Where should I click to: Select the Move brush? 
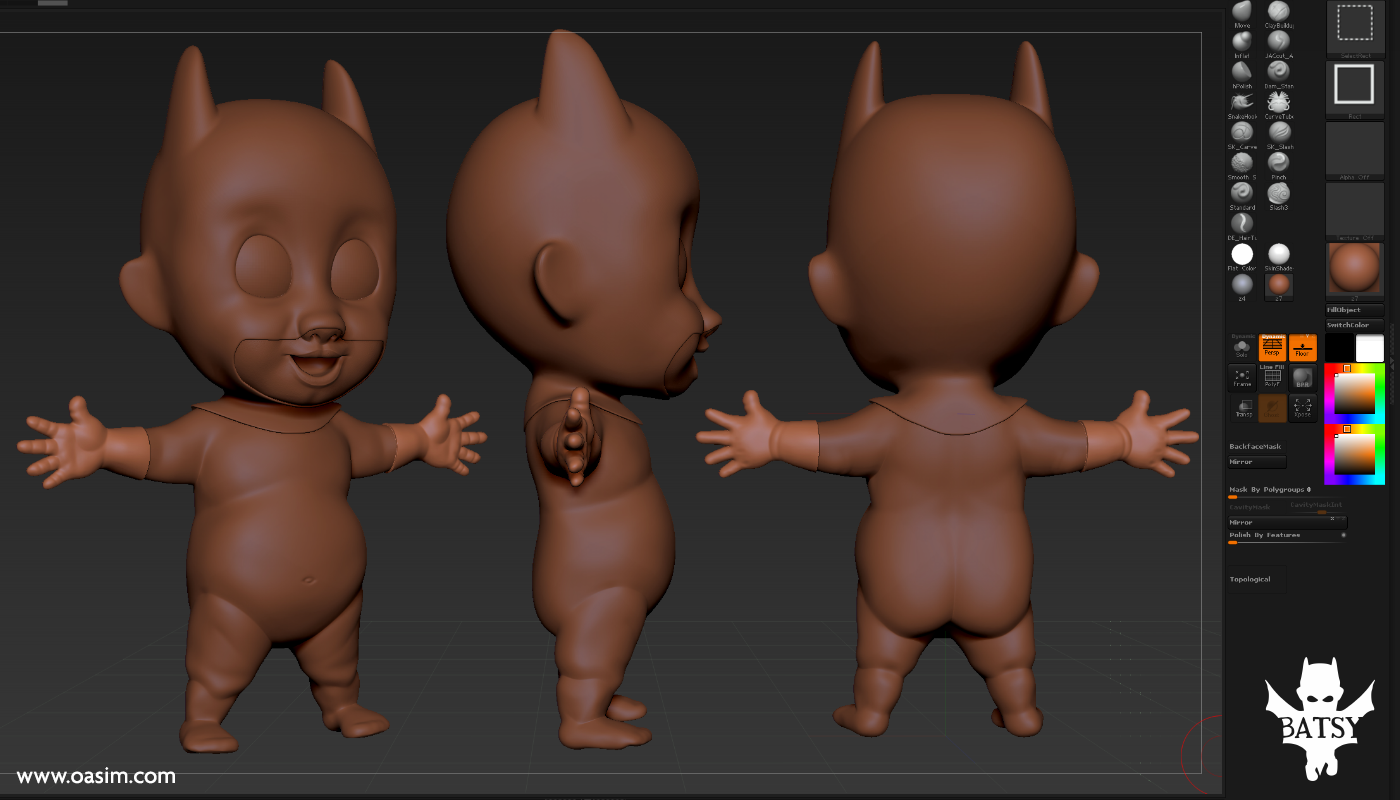tap(1242, 13)
